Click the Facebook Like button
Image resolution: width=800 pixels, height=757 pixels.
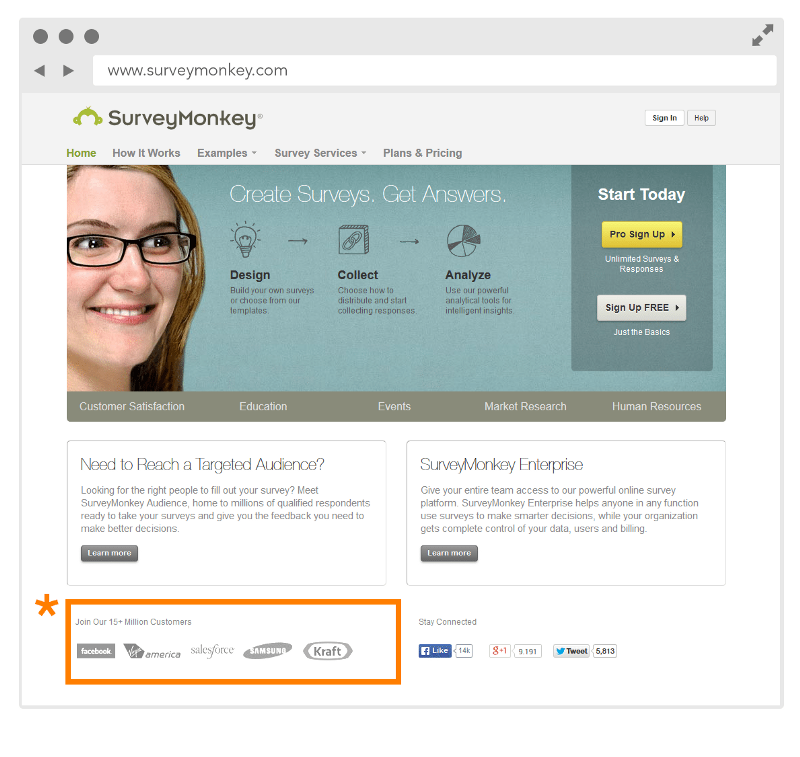pyautogui.click(x=435, y=651)
